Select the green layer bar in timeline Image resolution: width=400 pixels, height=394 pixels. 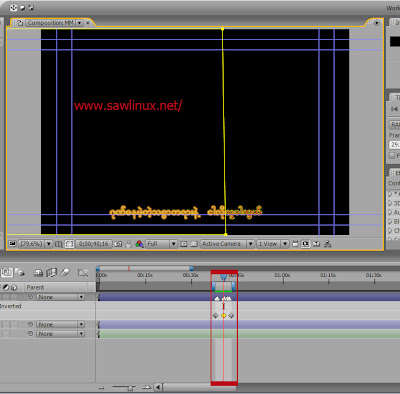point(249,334)
